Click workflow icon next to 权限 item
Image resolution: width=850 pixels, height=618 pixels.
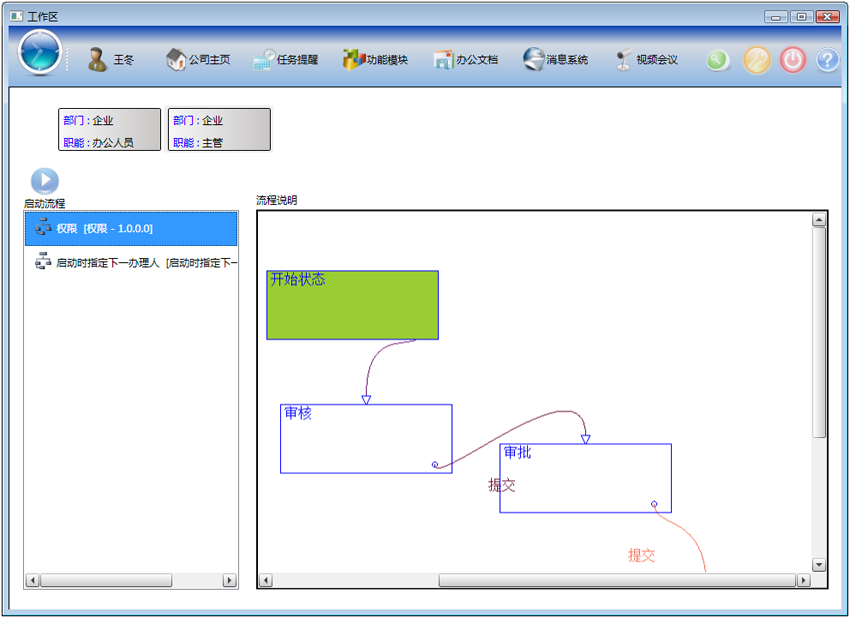click(43, 228)
